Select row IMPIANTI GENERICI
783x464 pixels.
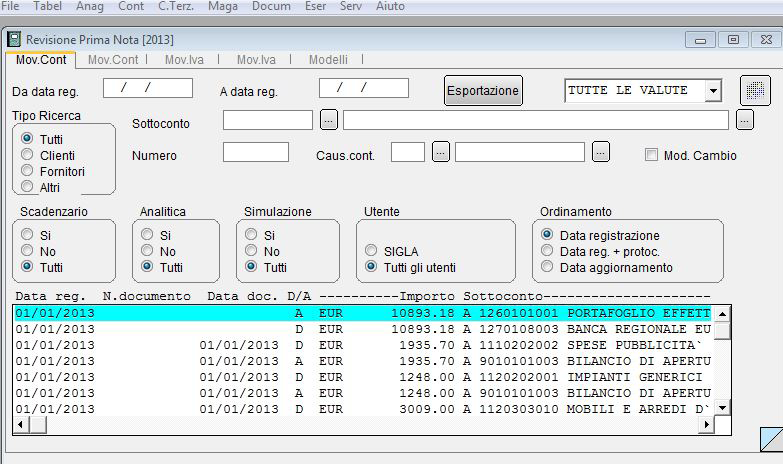coord(364,377)
